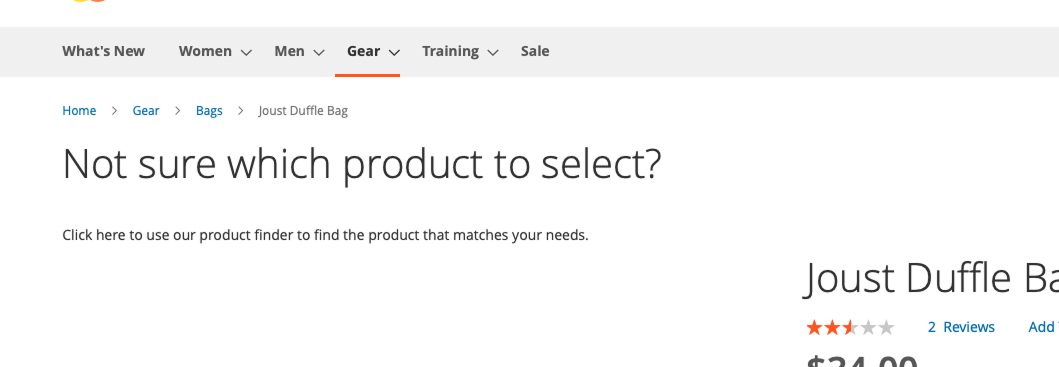
Task: Click the Gear breadcrumb link
Action: (146, 111)
